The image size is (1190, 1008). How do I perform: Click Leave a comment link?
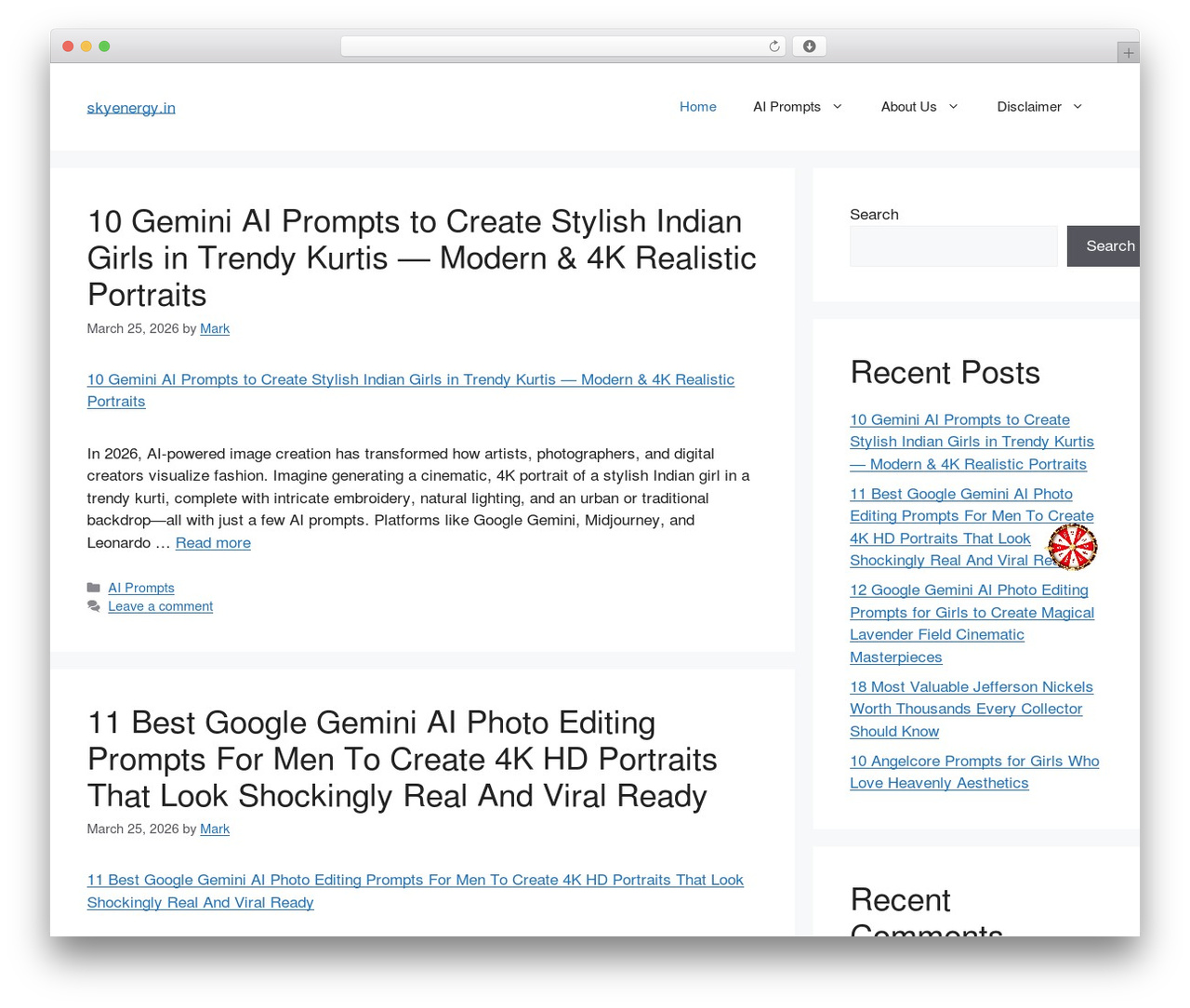tap(160, 606)
